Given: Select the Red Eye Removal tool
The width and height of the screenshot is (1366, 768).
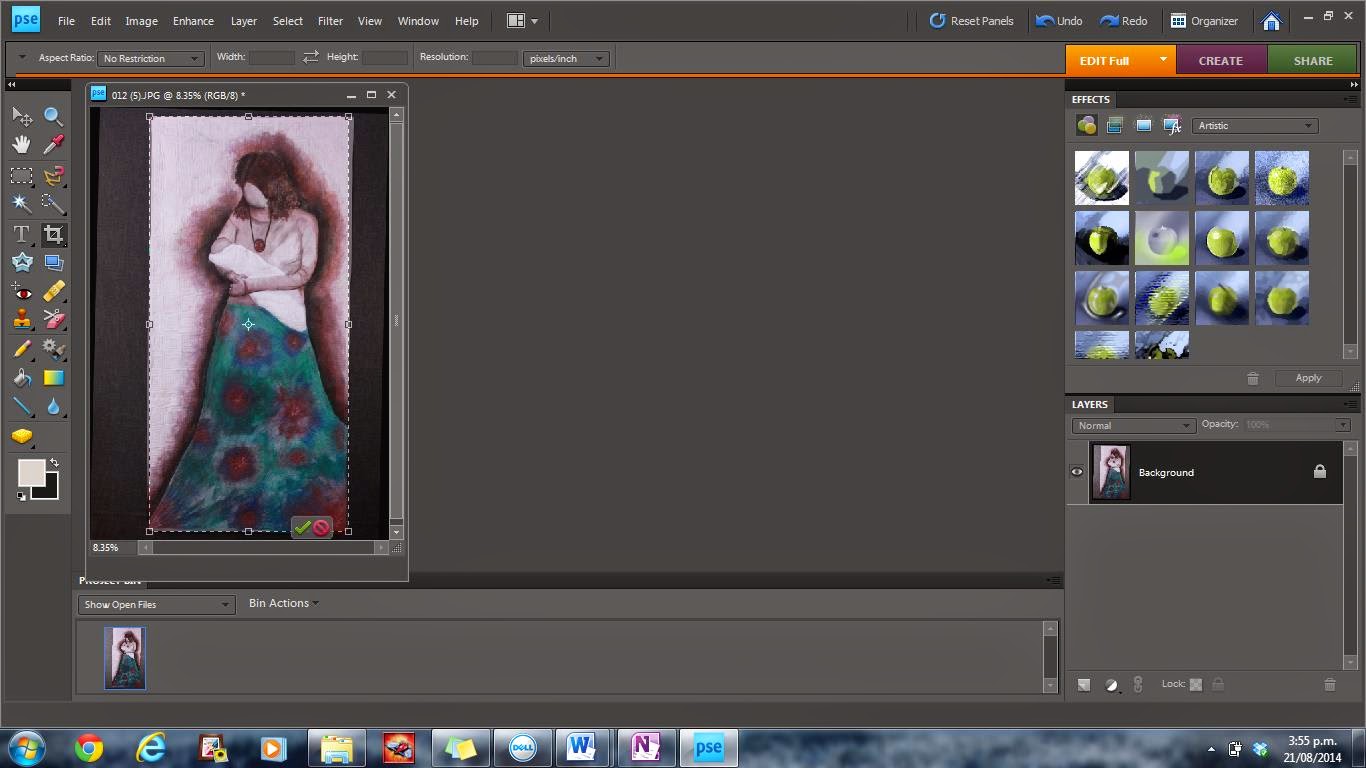Looking at the screenshot, I should pos(22,292).
